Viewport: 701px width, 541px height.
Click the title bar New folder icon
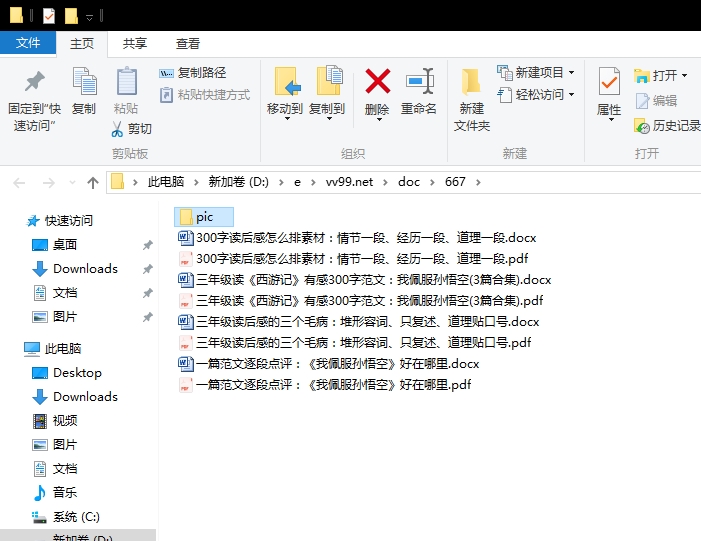(71, 16)
